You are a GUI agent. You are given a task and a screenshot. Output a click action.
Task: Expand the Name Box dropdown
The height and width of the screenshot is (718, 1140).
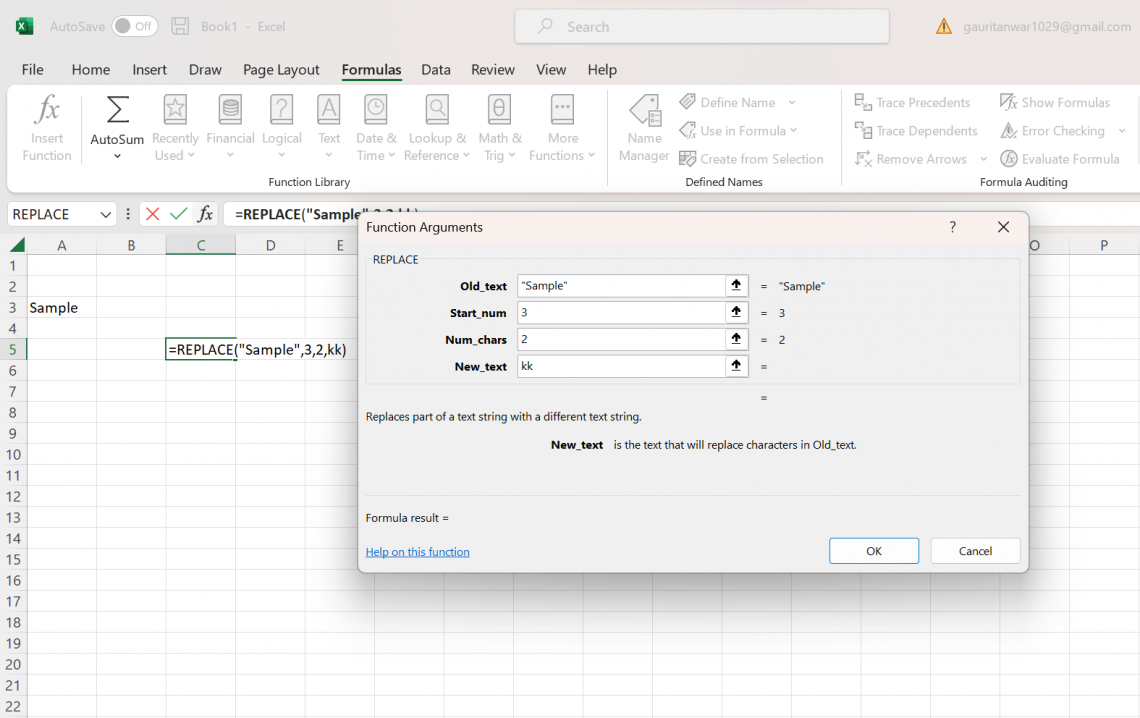[x=106, y=214]
